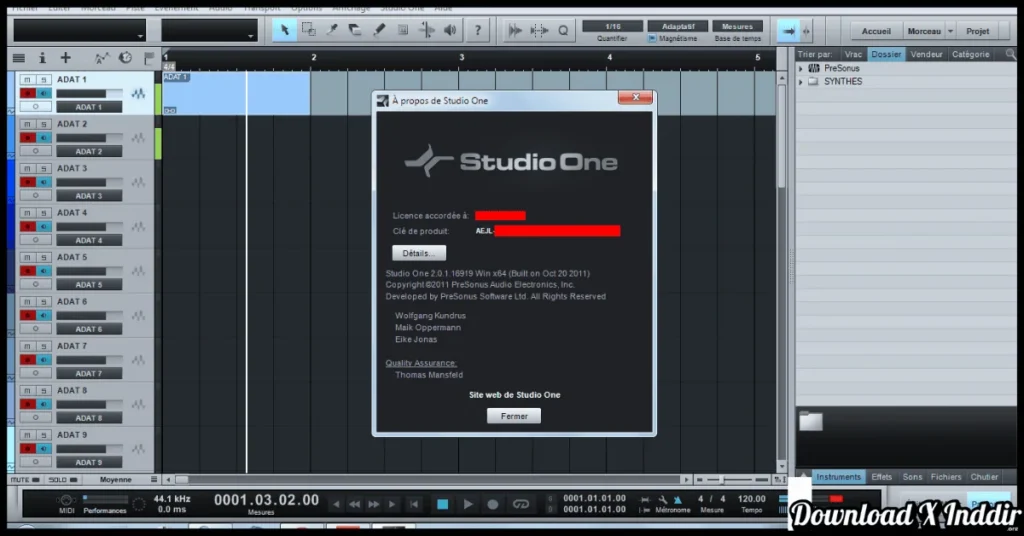Viewport: 1024px width, 536px height.
Task: Show automation with the envelope icon
Action: point(102,58)
